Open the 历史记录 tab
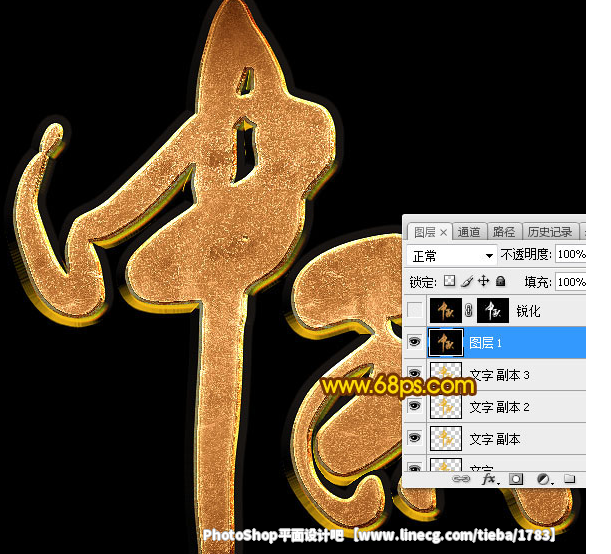Screen dimensions: 611x554 549,232
